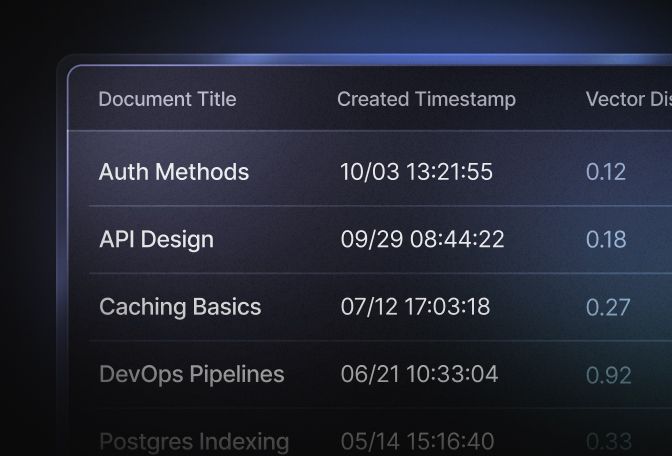The height and width of the screenshot is (456, 672).
Task: Sort by the Created Timestamp column header
Action: (426, 99)
